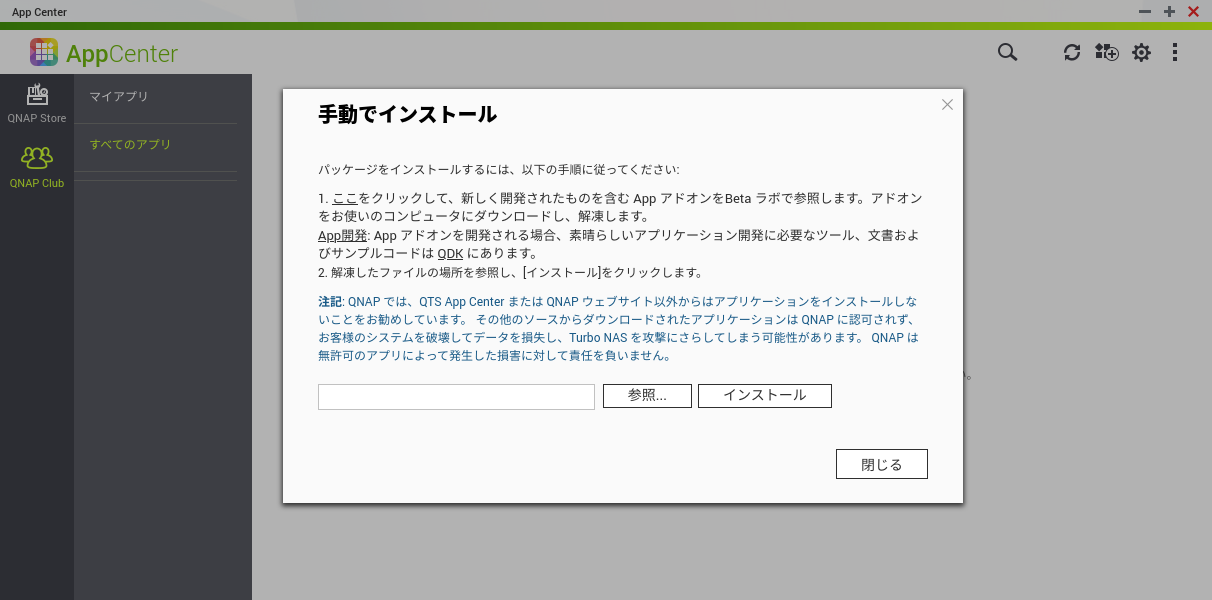
Task: Open the settings gear in App Center
Action: 1141,52
